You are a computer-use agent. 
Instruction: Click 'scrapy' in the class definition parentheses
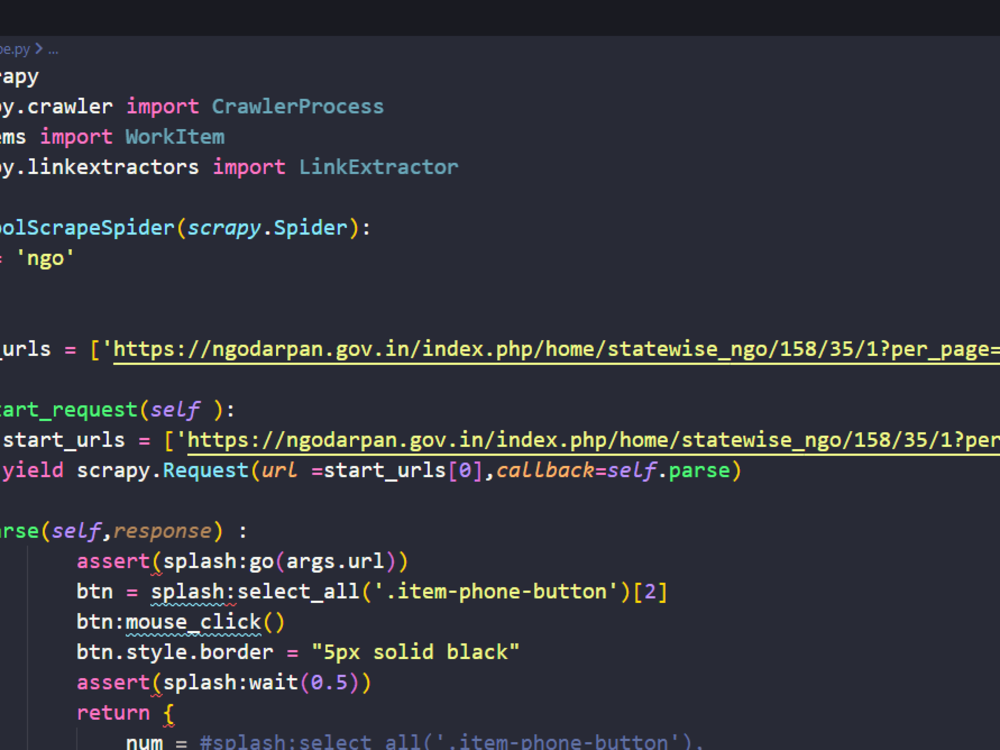click(x=224, y=228)
